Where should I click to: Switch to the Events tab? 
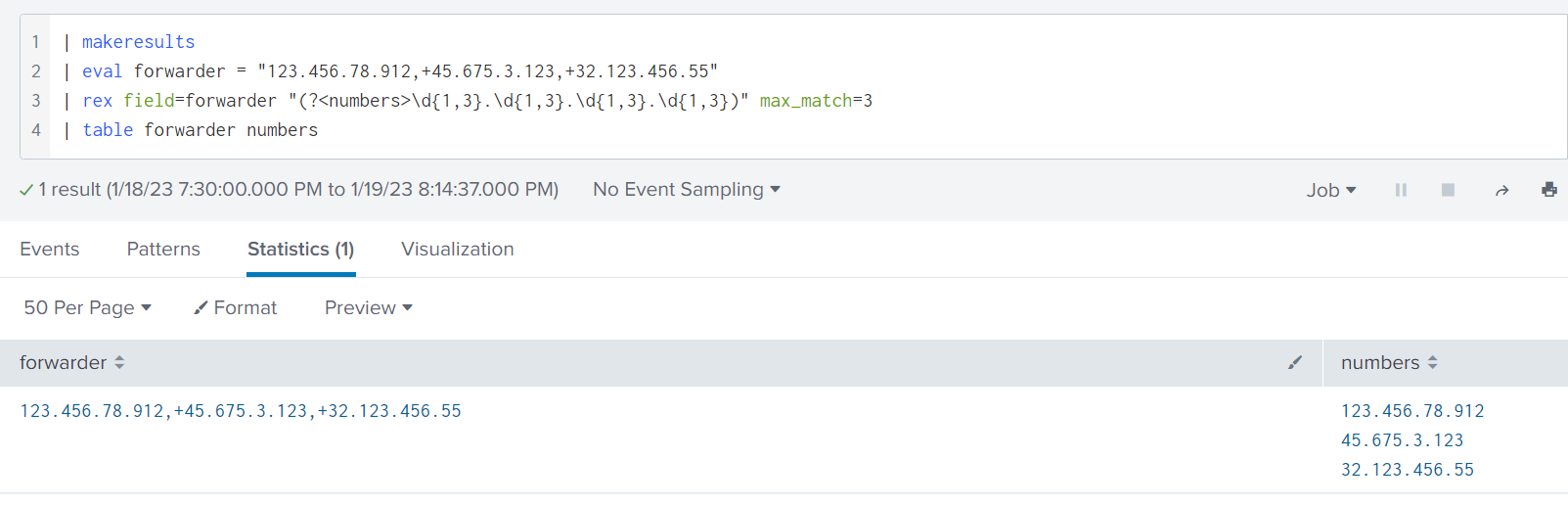coord(50,250)
